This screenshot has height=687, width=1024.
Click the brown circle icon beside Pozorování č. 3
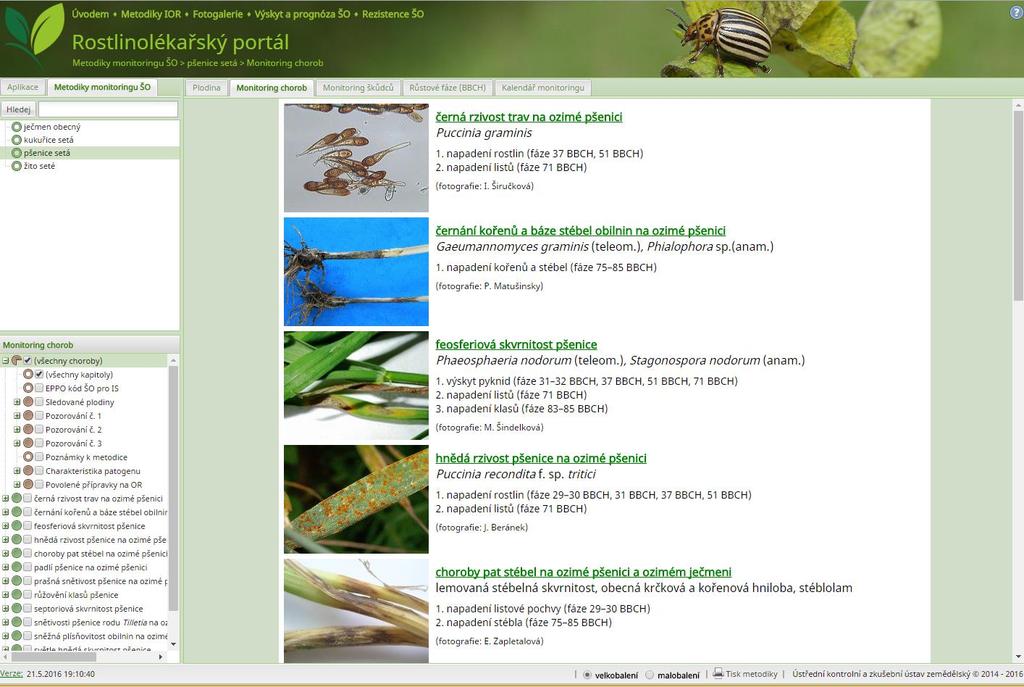pyautogui.click(x=28, y=443)
